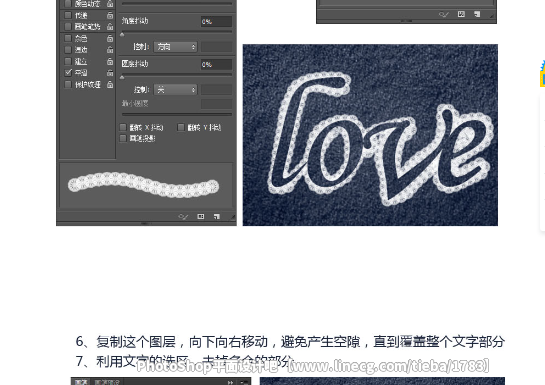Viewport: 545px width, 385px height.
Task: Open the angle jitter Control dropdown set to 方向
Action: coord(176,47)
